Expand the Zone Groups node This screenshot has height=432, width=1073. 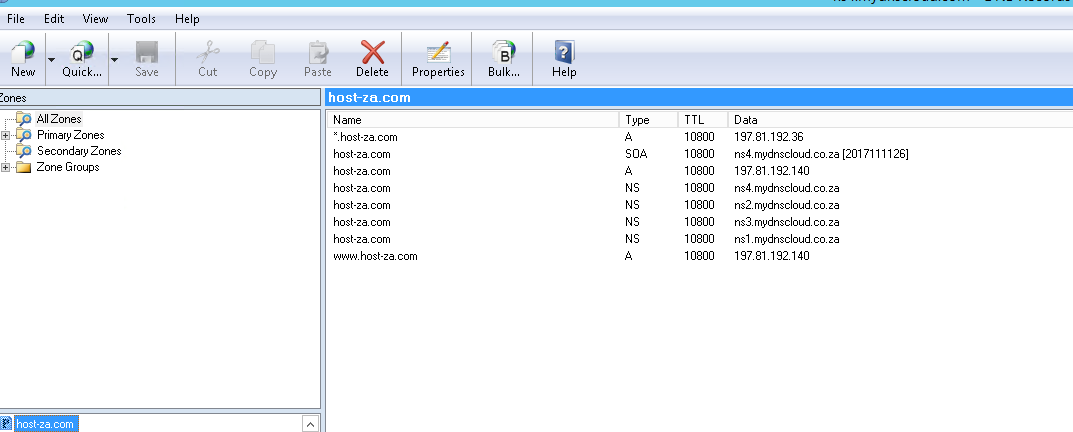pos(5,167)
